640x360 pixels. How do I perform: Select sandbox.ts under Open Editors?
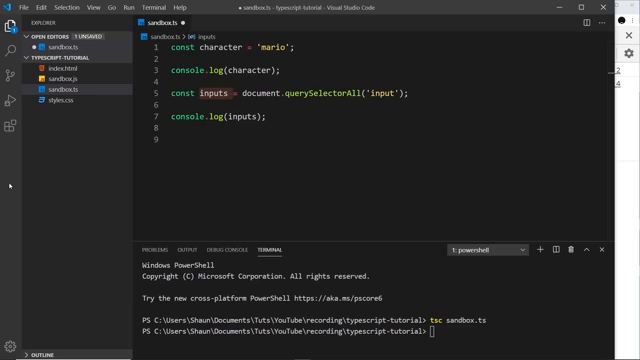tap(63, 47)
